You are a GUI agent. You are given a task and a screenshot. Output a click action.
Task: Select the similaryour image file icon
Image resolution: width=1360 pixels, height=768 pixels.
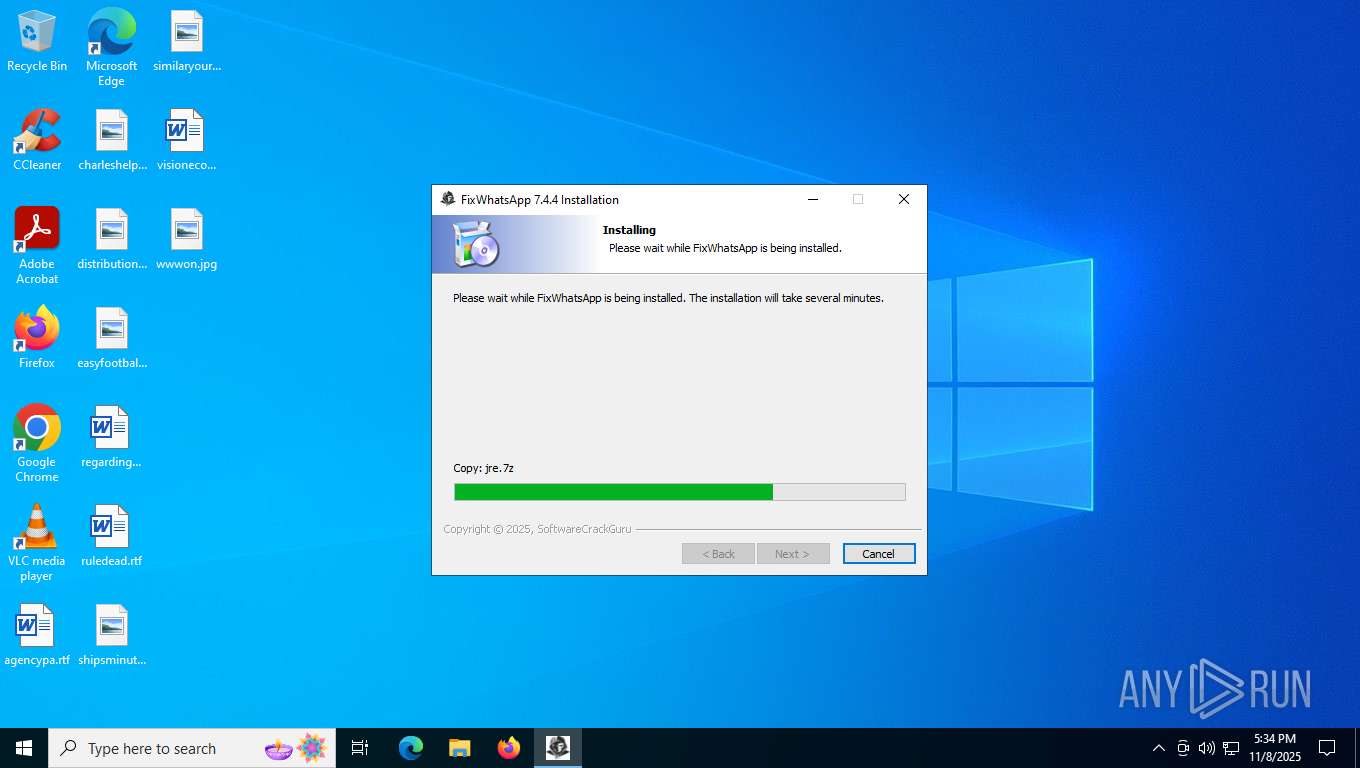point(187,42)
